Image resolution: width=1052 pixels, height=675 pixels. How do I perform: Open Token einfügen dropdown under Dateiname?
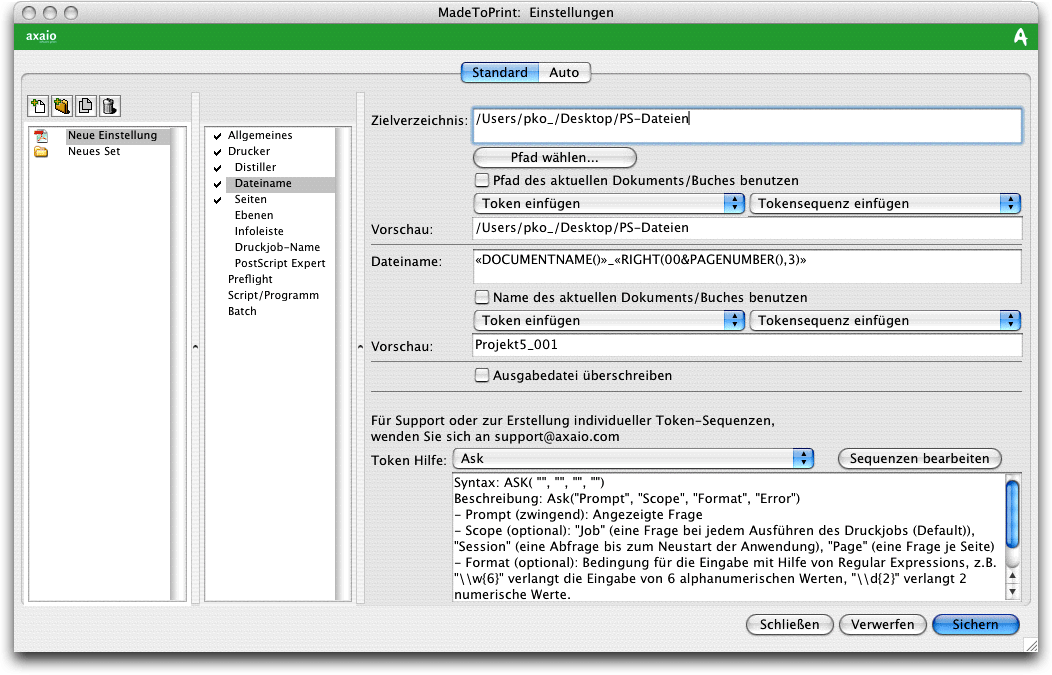[609, 320]
